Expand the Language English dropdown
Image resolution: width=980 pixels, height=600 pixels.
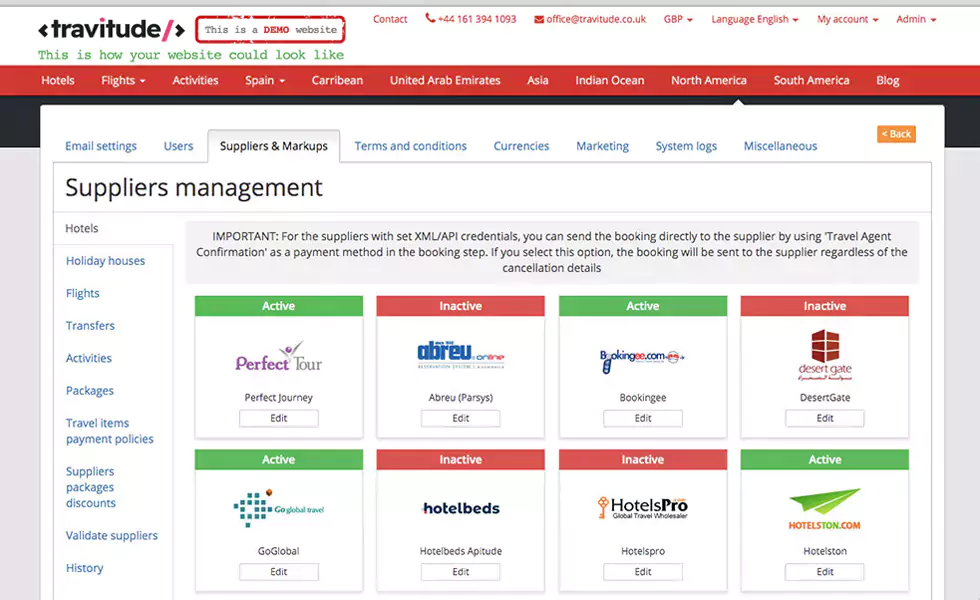755,19
